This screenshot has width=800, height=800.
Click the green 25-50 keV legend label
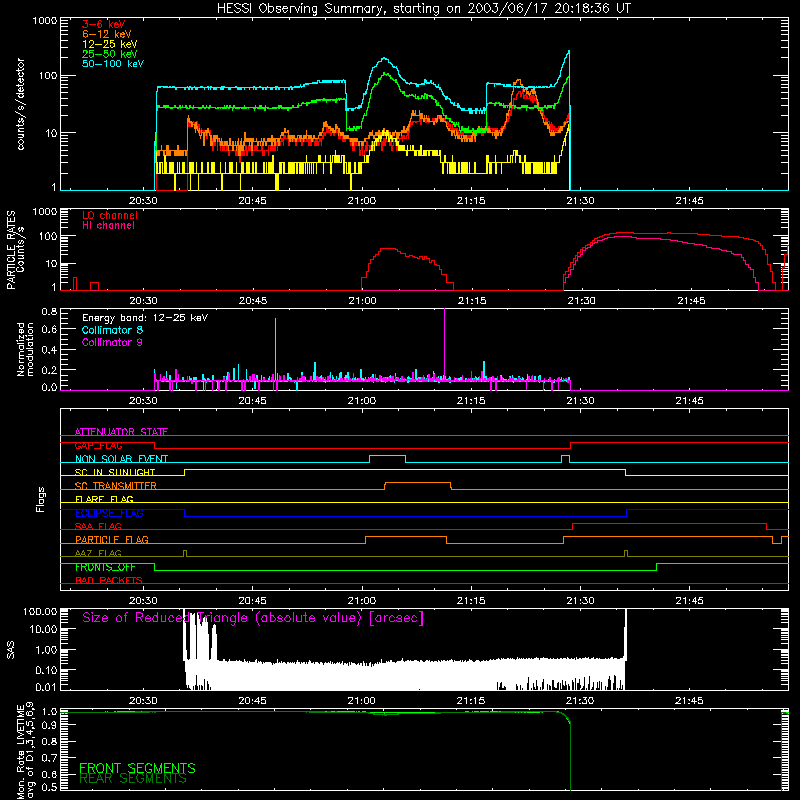tap(110, 54)
